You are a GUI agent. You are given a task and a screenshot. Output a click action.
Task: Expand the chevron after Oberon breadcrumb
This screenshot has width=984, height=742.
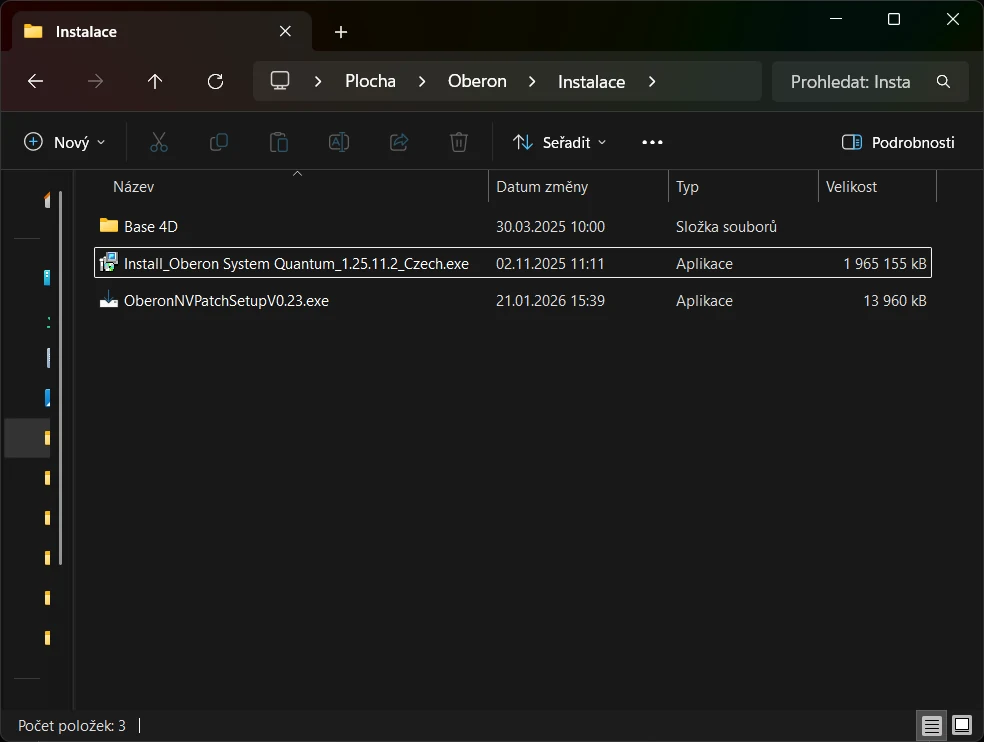pyautogui.click(x=532, y=82)
